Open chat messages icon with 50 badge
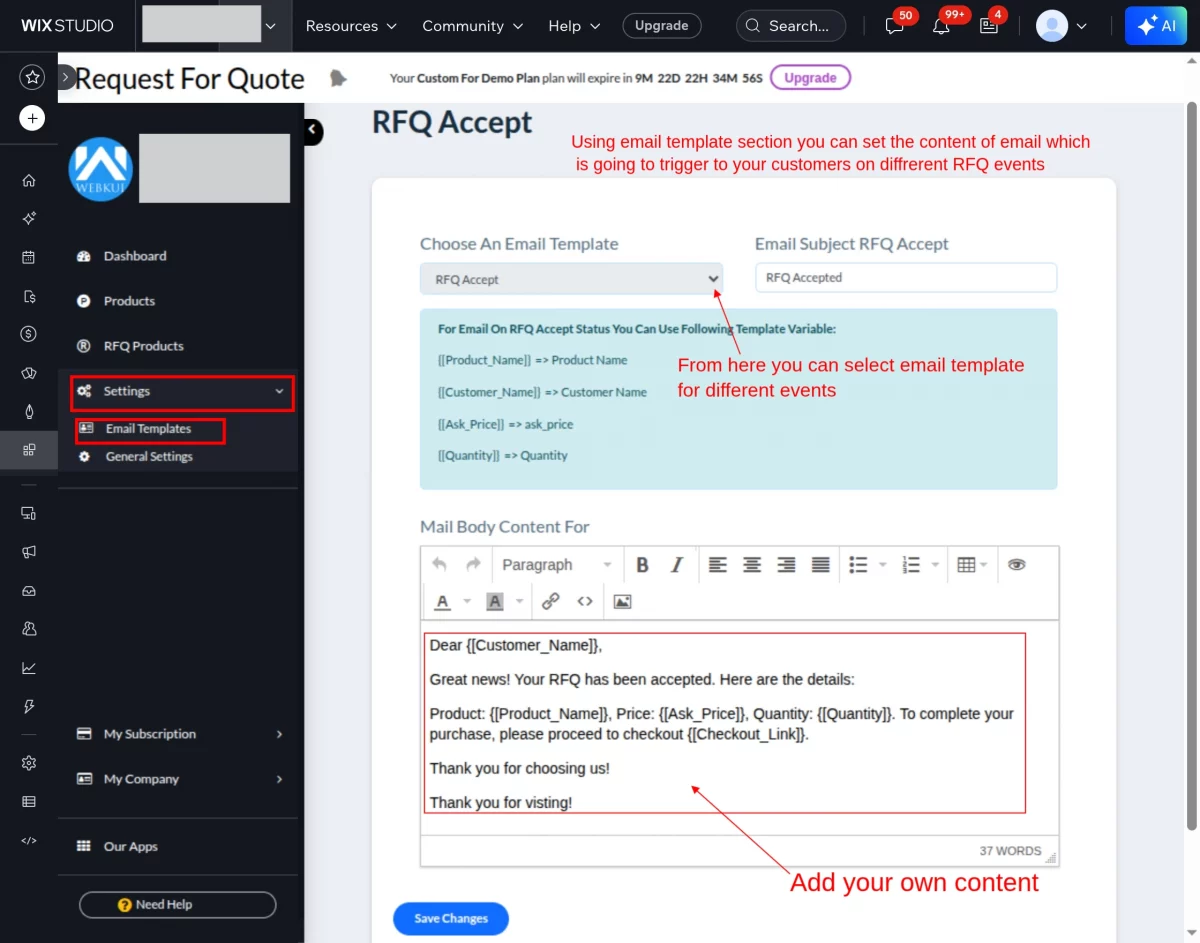 click(x=895, y=26)
